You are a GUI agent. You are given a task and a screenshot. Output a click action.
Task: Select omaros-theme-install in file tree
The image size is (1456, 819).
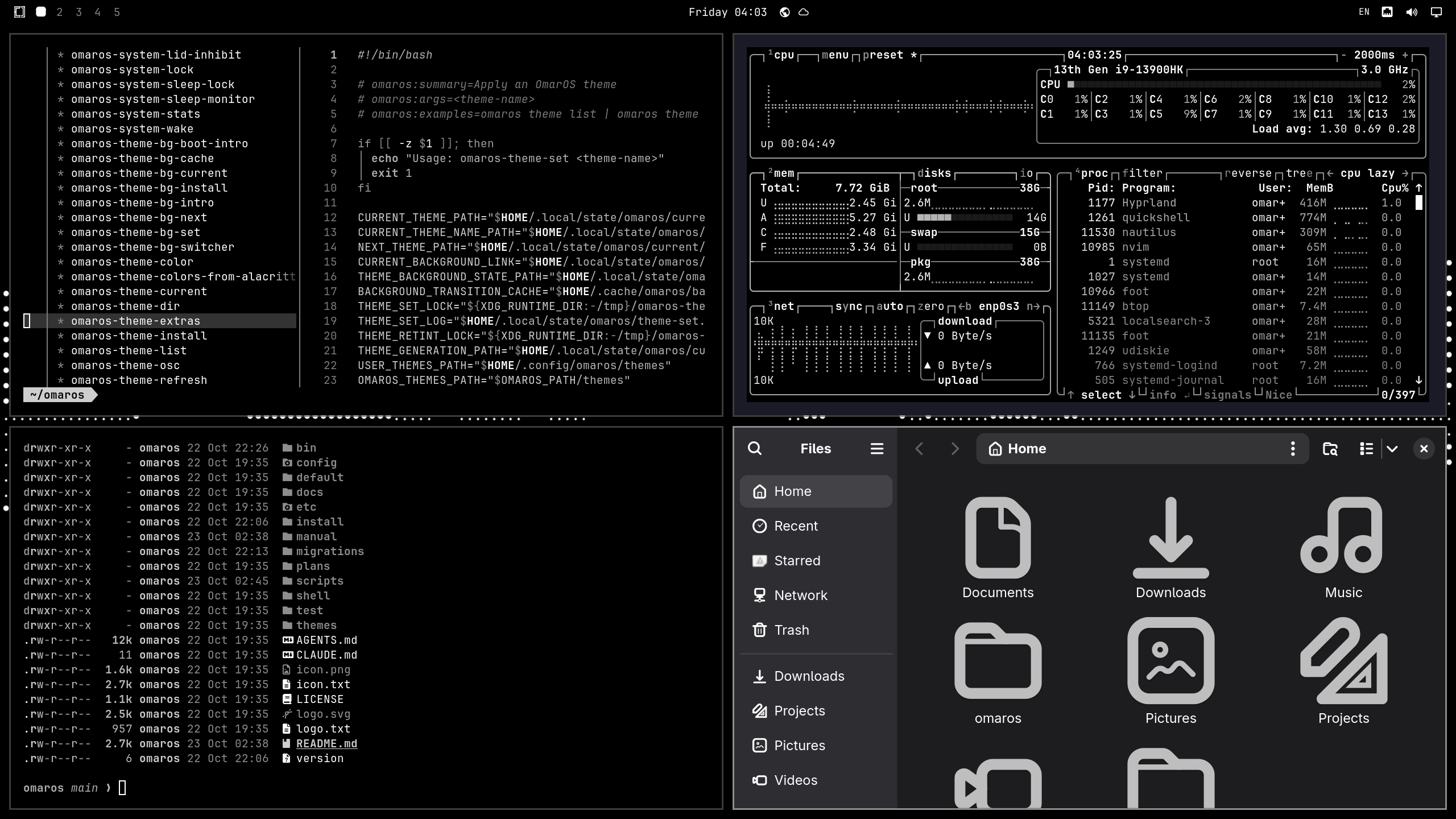tap(139, 336)
